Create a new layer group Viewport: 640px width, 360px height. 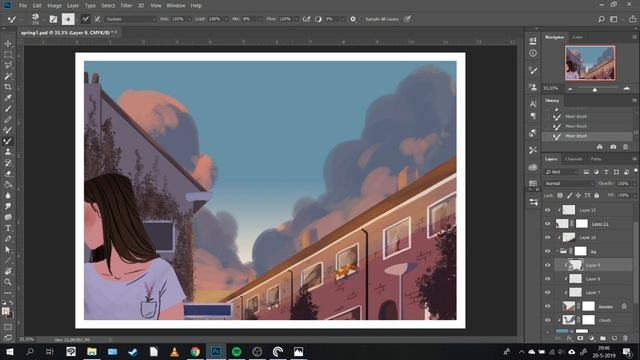[603, 338]
